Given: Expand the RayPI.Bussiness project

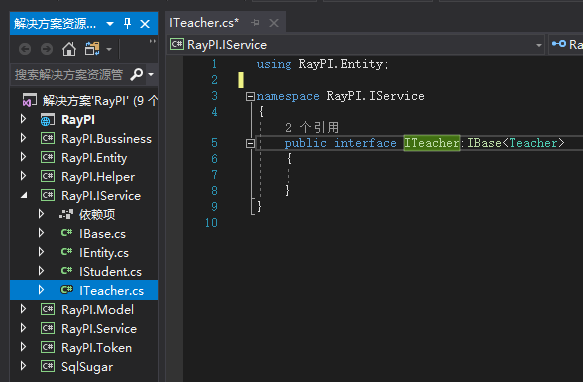Looking at the screenshot, I should coord(23,138).
